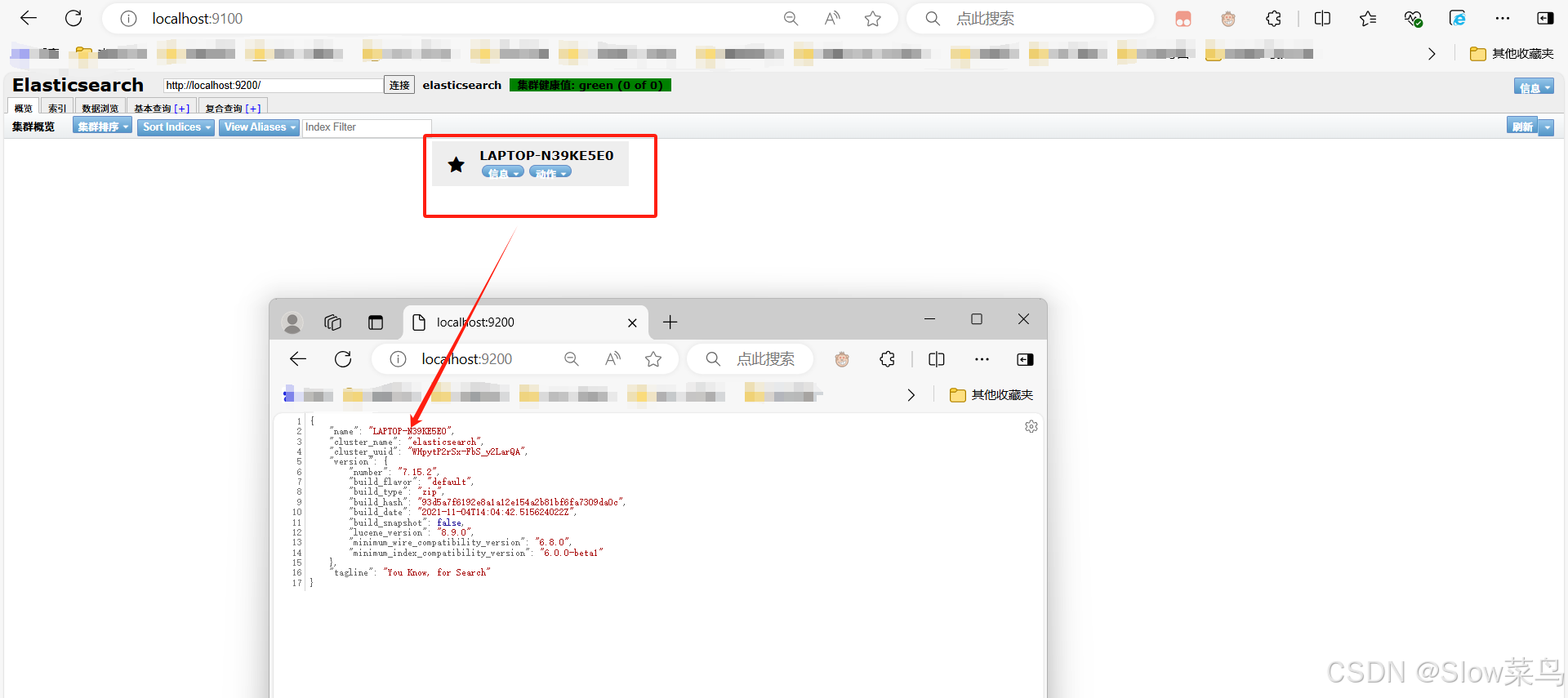The width and height of the screenshot is (1568, 698).
Task: Open the 集群排序 dropdown
Action: [x=103, y=127]
